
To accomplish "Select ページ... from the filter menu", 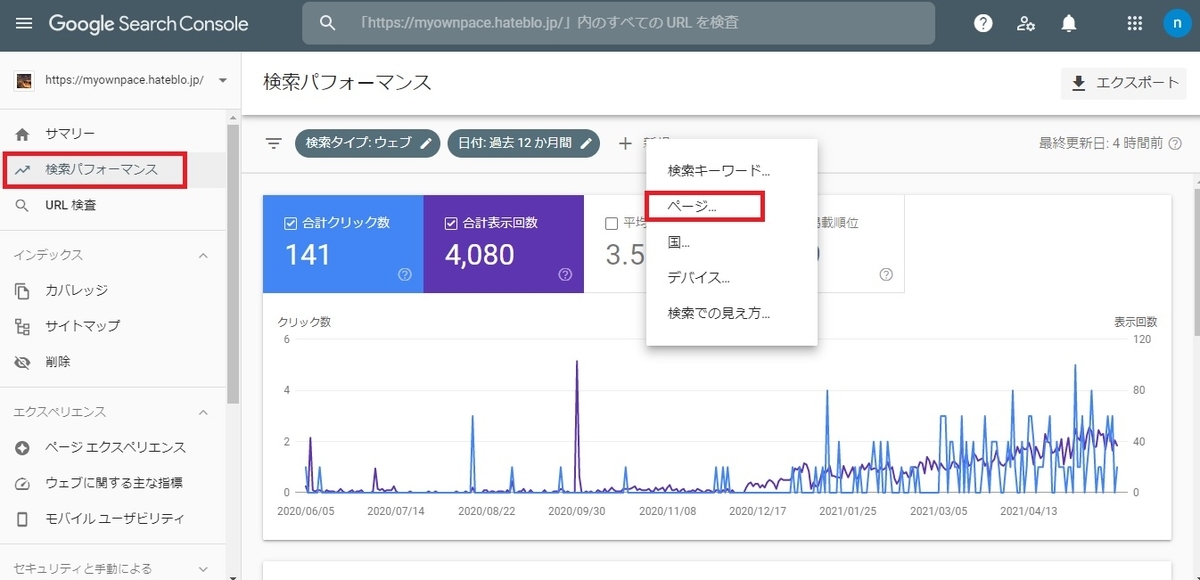I will 732,206.
